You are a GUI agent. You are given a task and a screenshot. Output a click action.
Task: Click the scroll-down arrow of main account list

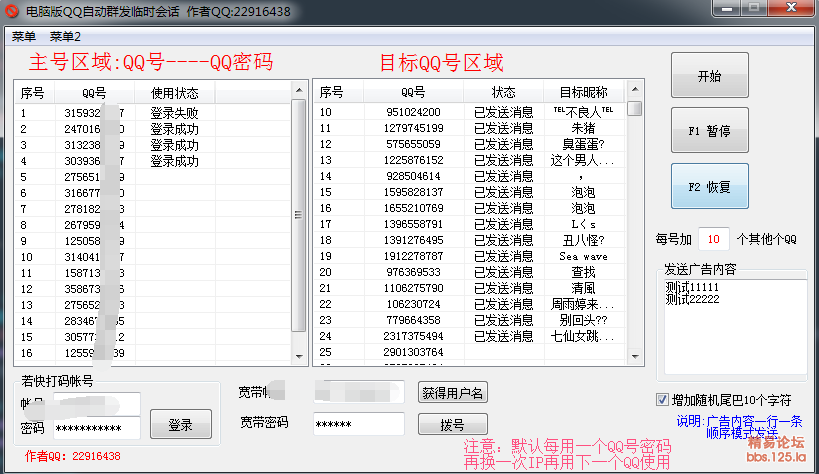point(299,356)
